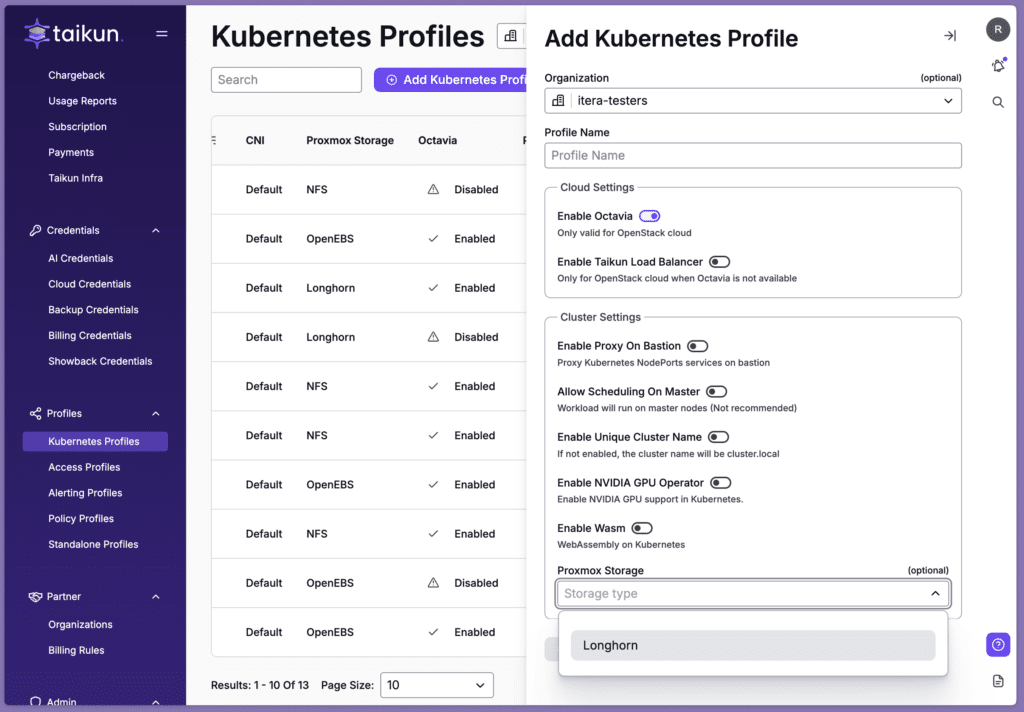Open the user avatar labeled R
The image size is (1024, 712).
997,30
